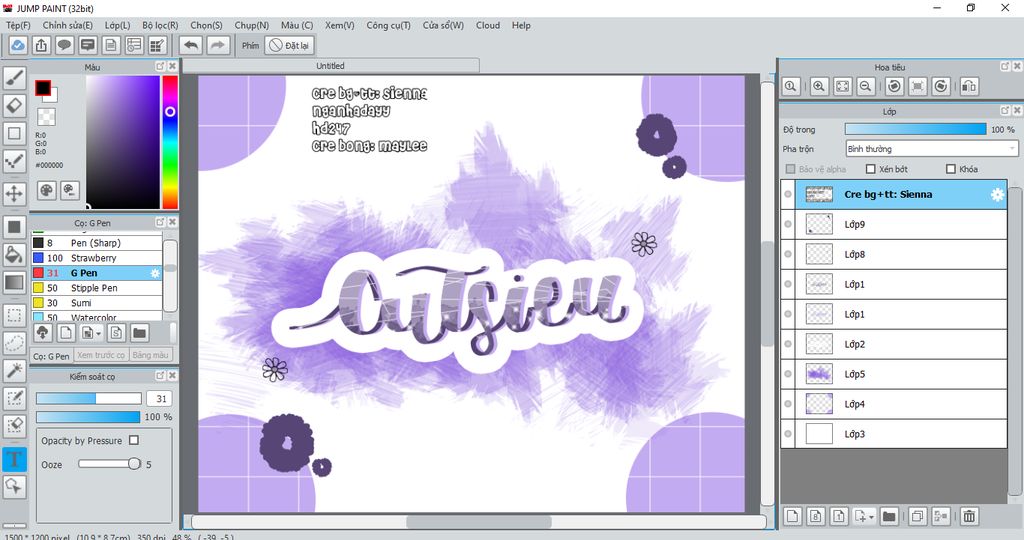Open add-brush dropdown arrow in brush panel
Viewport: 1024px width, 540px height.
coord(99,334)
